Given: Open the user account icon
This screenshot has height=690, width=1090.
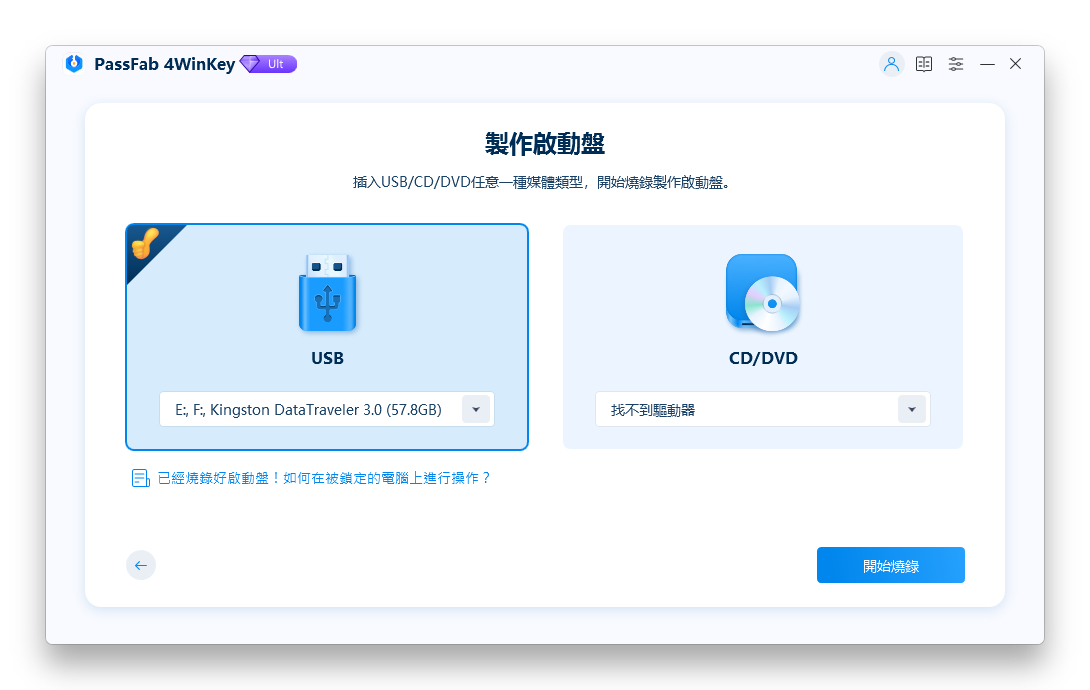Looking at the screenshot, I should (891, 64).
